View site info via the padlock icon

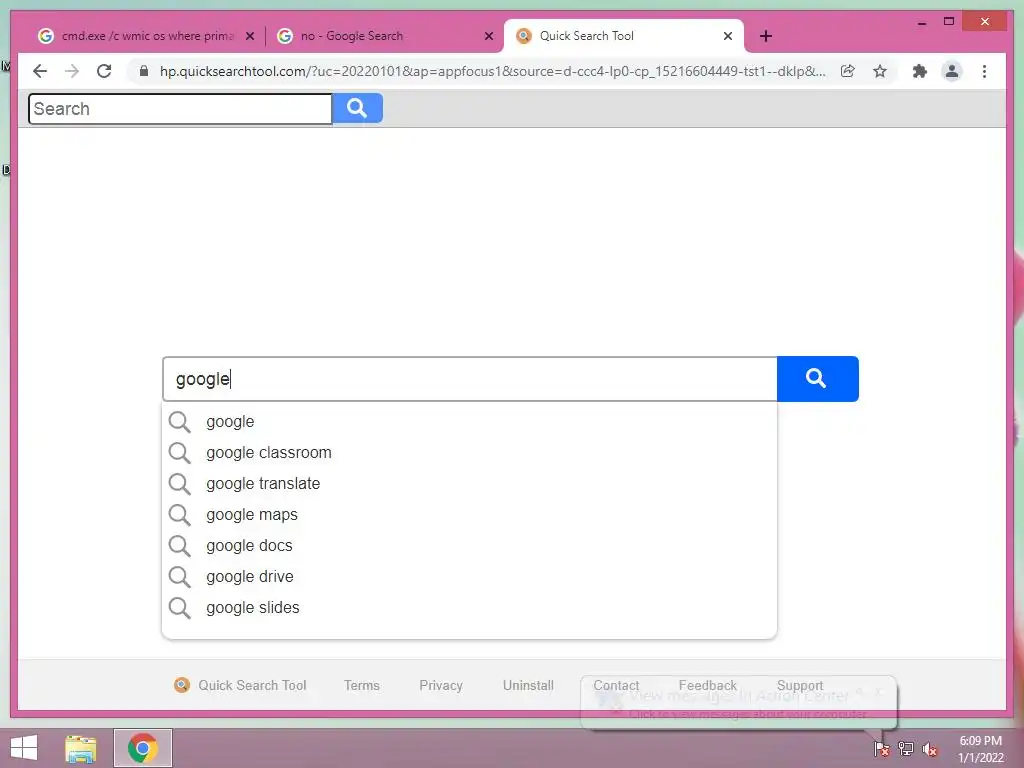[x=144, y=71]
